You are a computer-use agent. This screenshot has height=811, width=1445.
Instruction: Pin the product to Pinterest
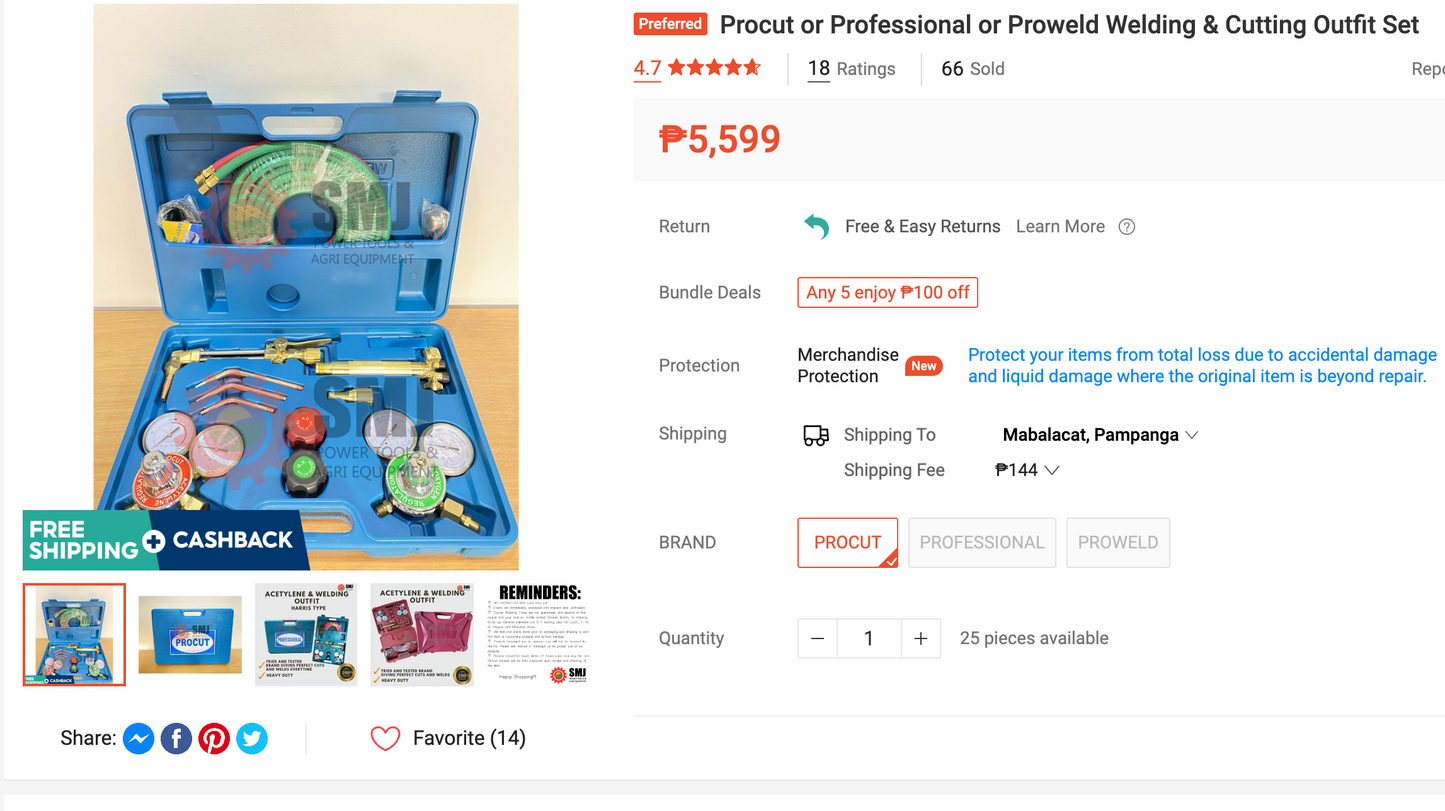pyautogui.click(x=214, y=738)
